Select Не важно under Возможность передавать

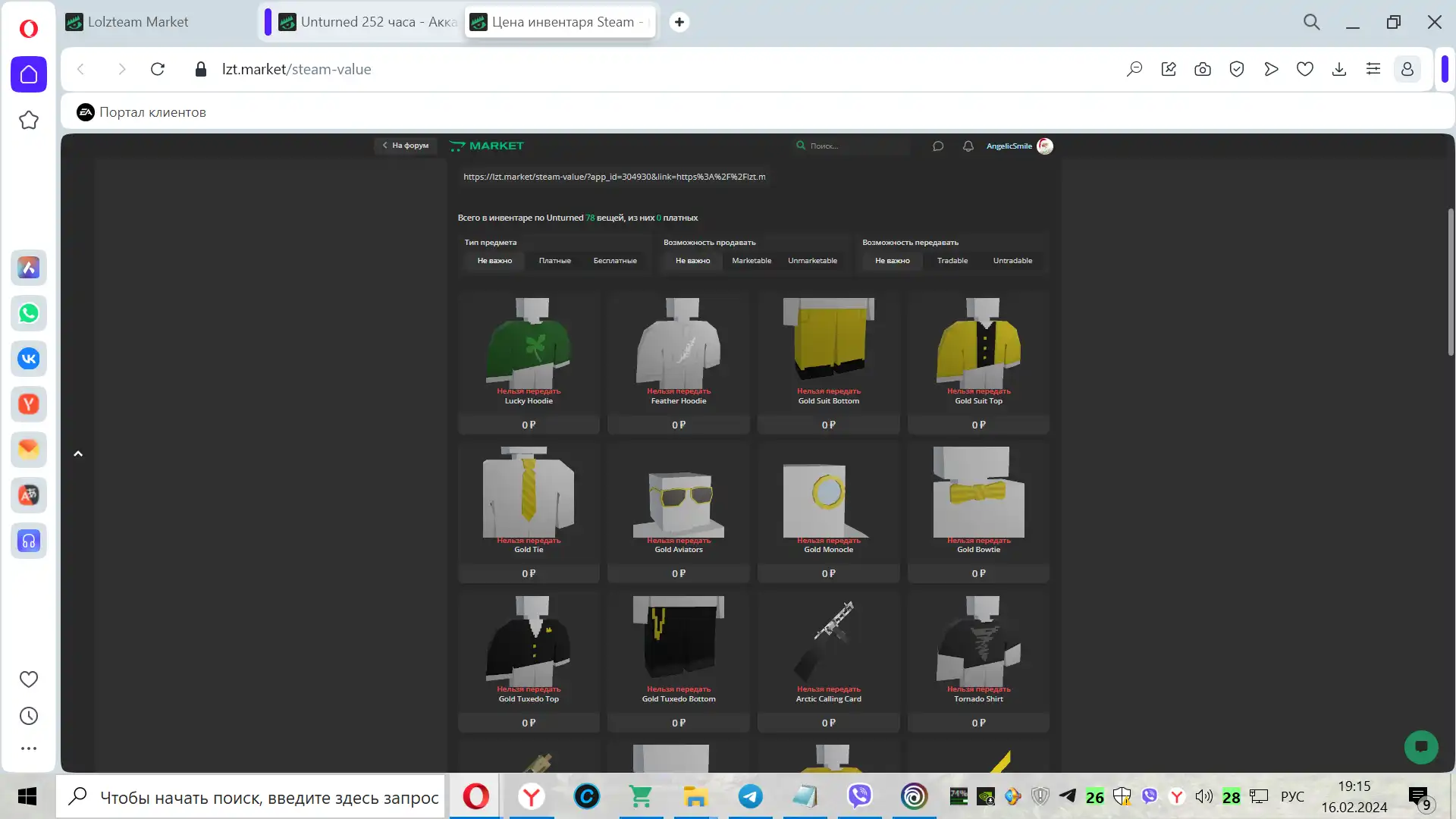click(x=892, y=260)
